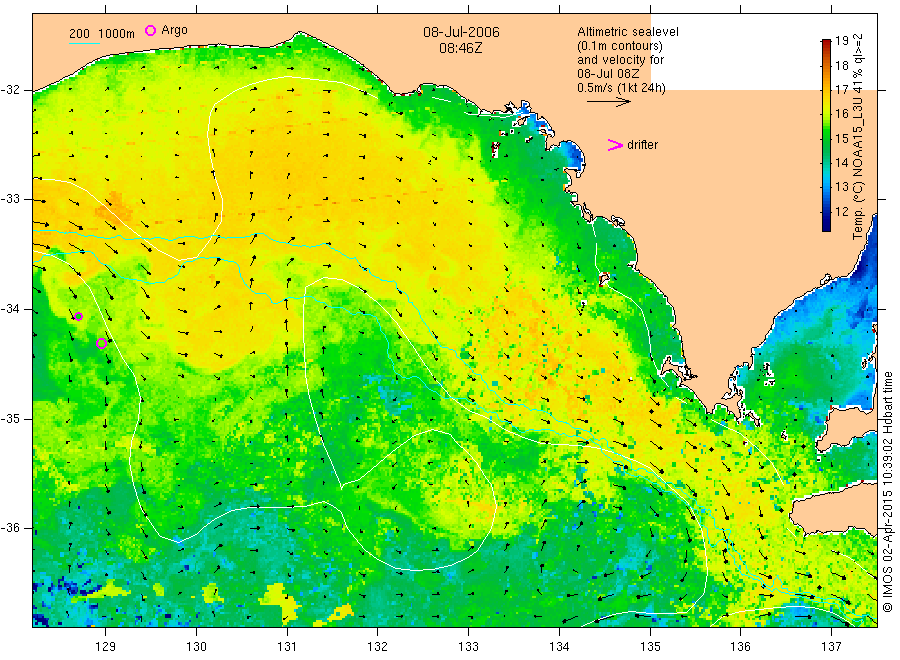
Task: Click the 15 label on color scale
Action: tap(841, 138)
